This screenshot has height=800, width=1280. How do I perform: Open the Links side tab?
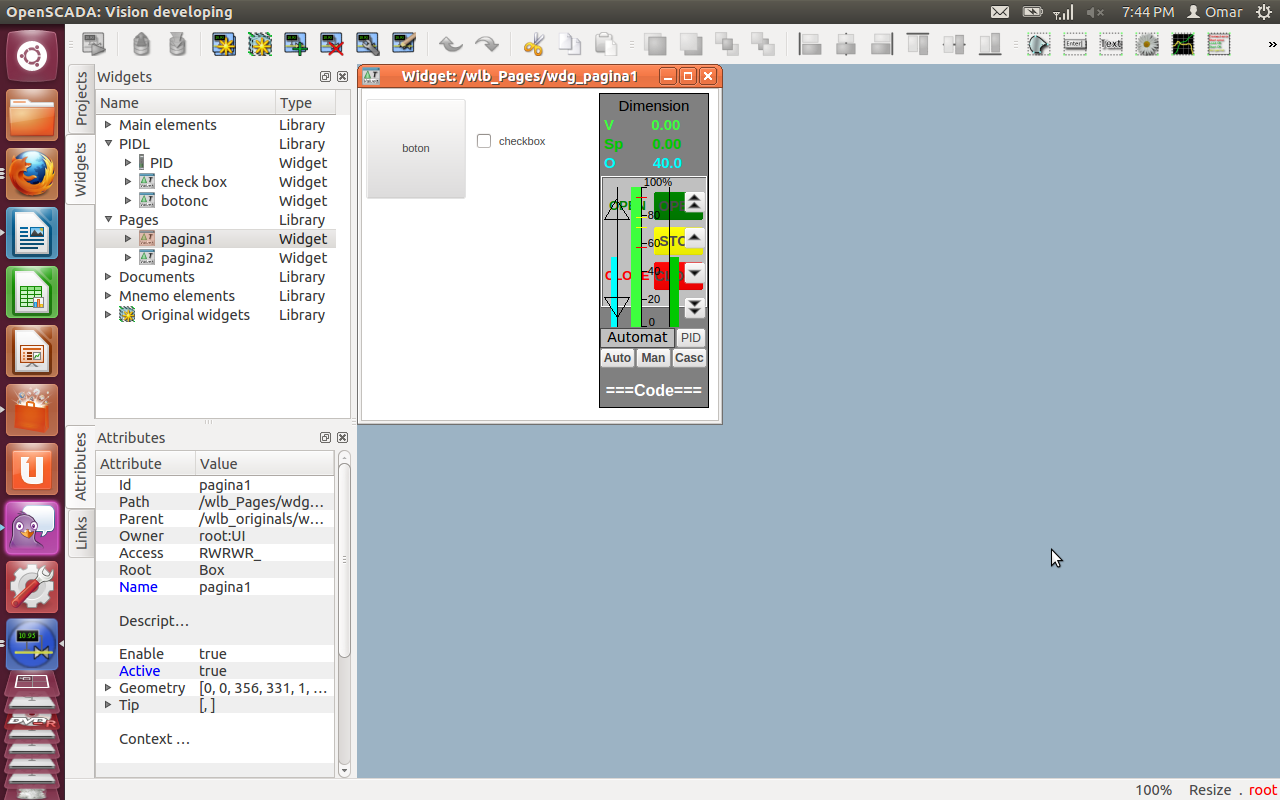(x=81, y=532)
